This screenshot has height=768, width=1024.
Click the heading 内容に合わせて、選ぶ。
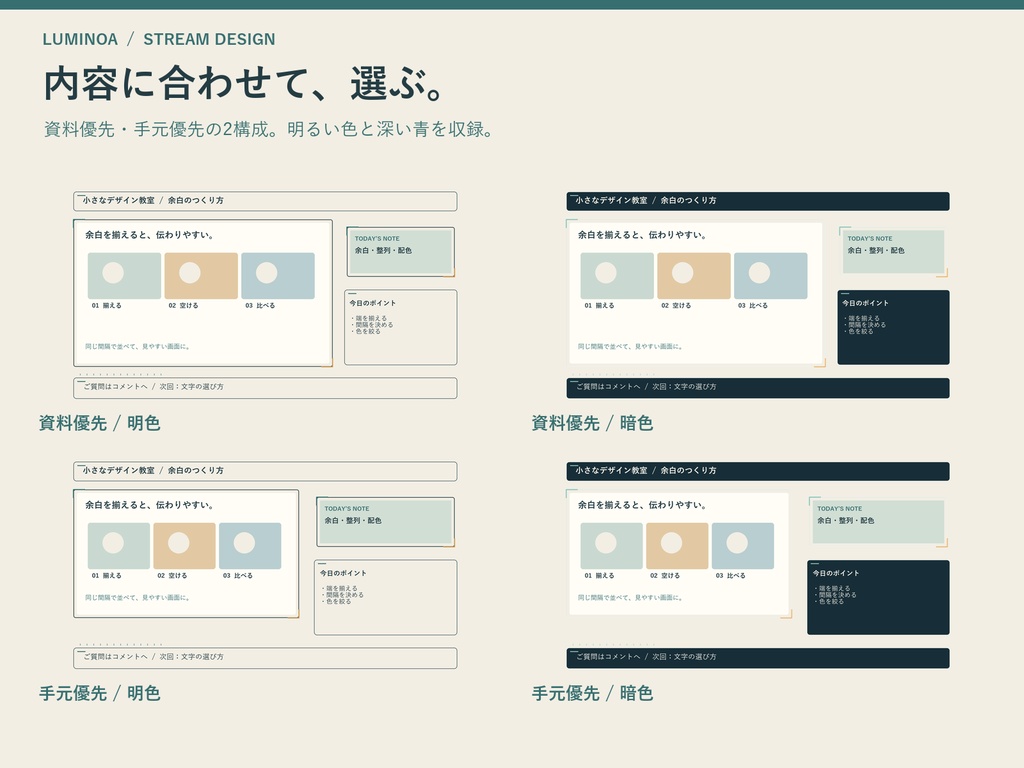pyautogui.click(x=245, y=83)
